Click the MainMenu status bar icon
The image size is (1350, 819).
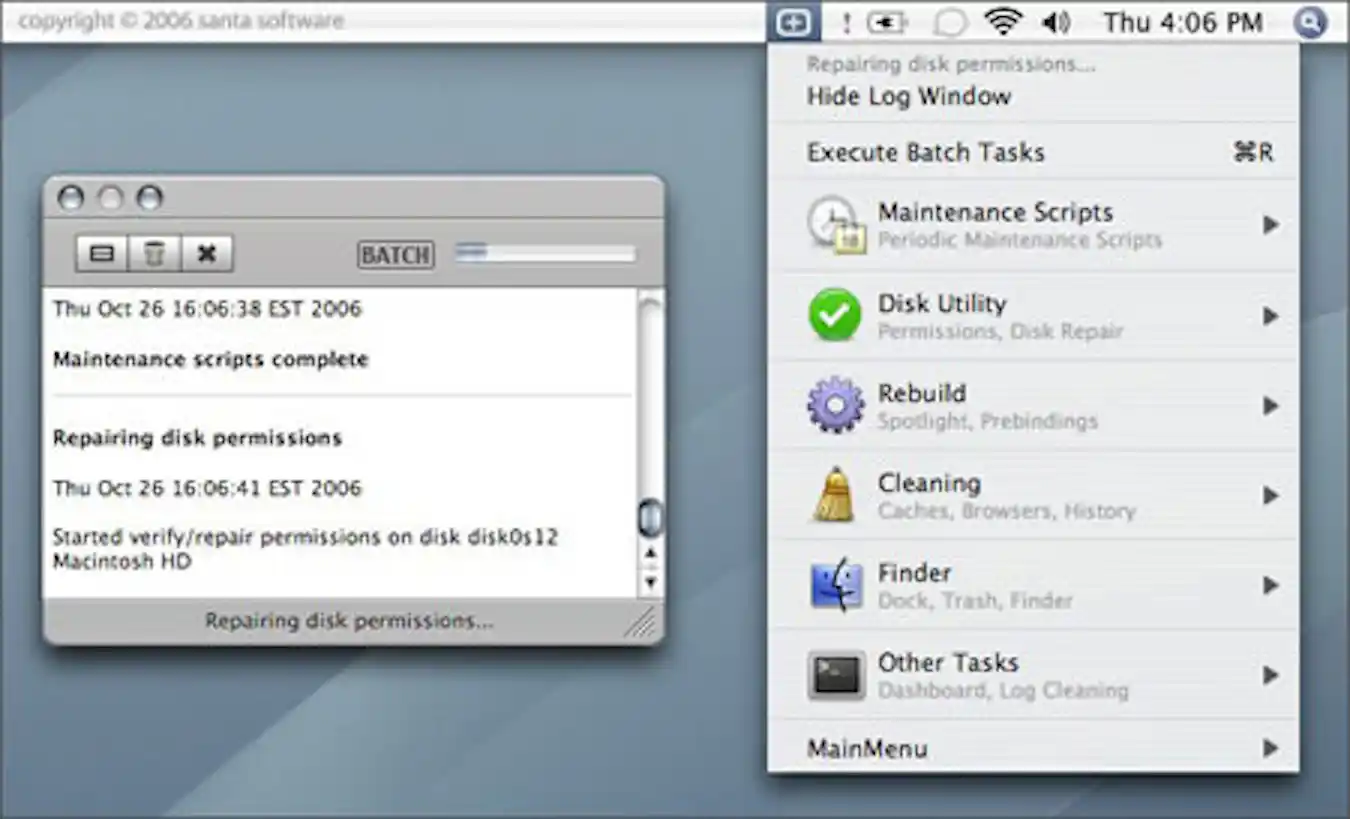tap(794, 20)
